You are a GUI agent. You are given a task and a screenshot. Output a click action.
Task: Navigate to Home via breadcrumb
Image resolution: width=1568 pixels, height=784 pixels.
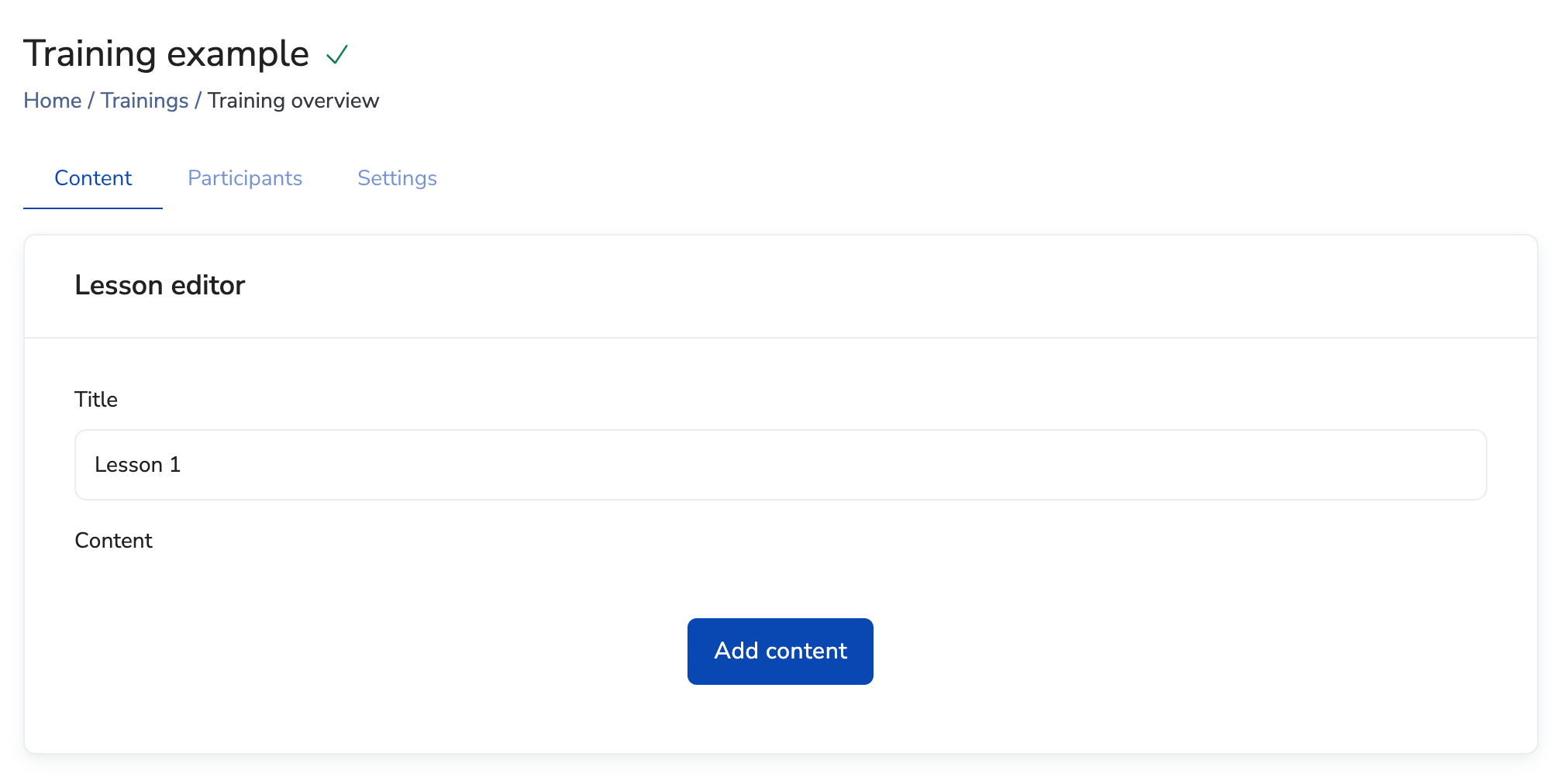point(52,100)
